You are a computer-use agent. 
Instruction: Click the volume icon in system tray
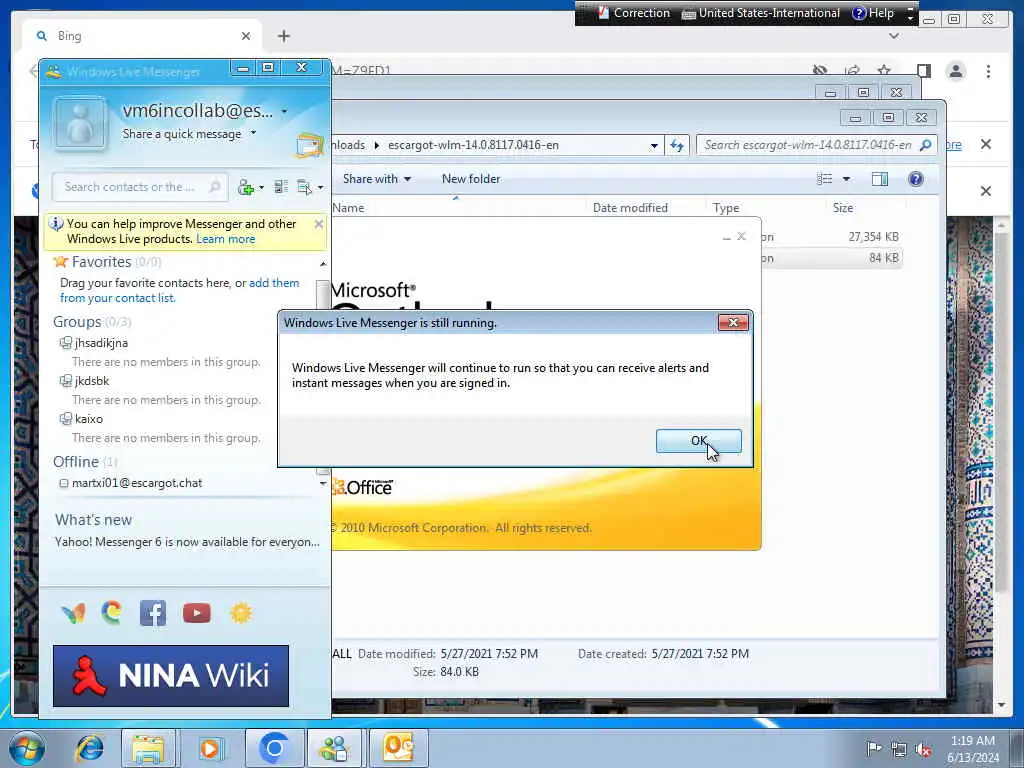923,750
